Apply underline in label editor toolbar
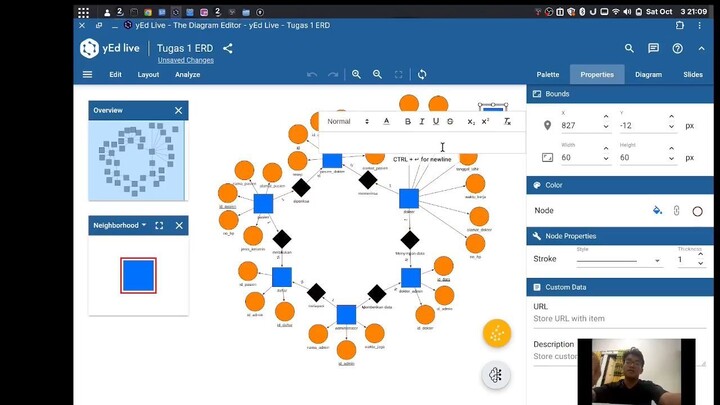Screen dimensions: 720x405 point(436,121)
